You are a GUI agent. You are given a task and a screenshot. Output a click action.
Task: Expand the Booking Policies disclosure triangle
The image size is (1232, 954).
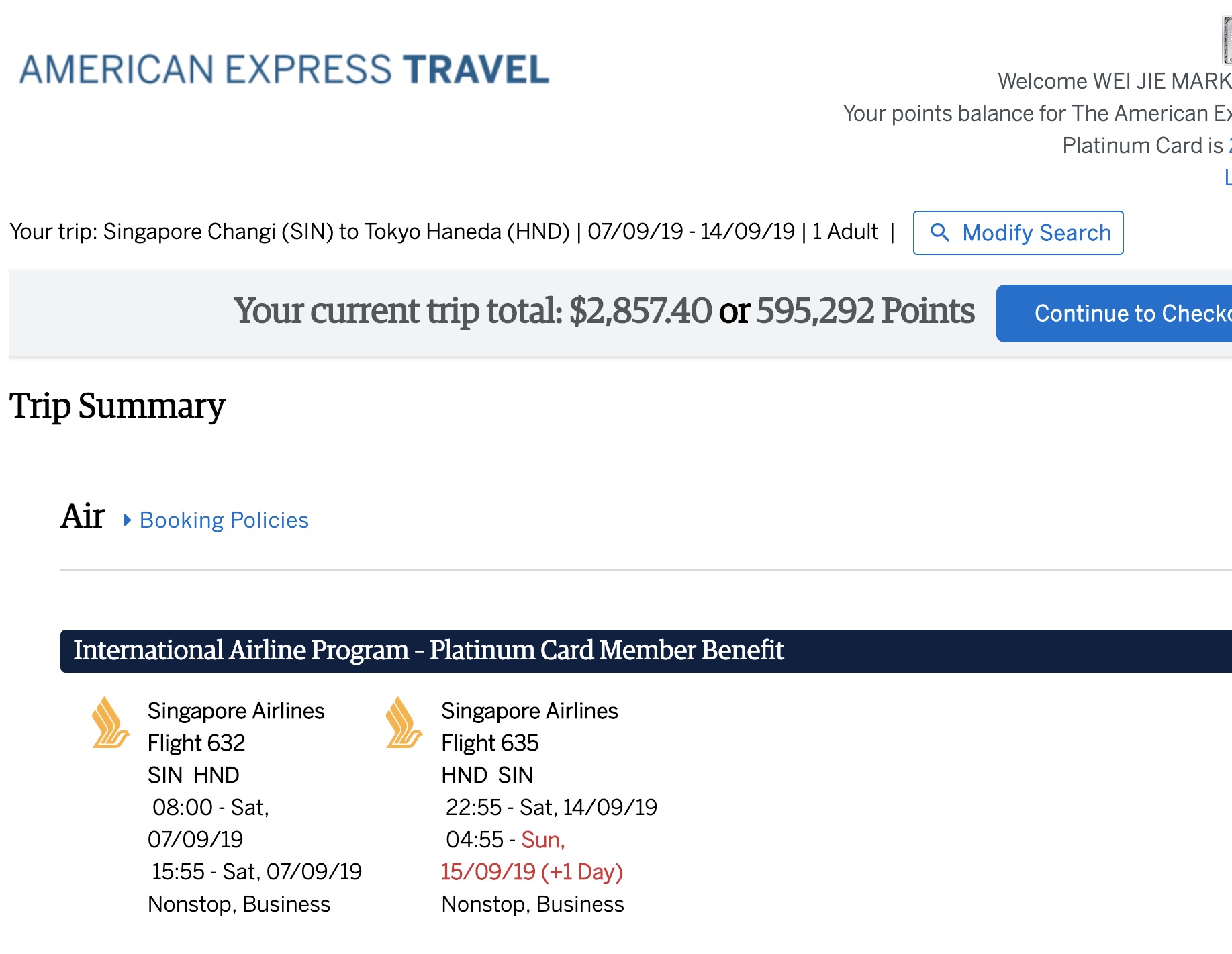point(127,520)
